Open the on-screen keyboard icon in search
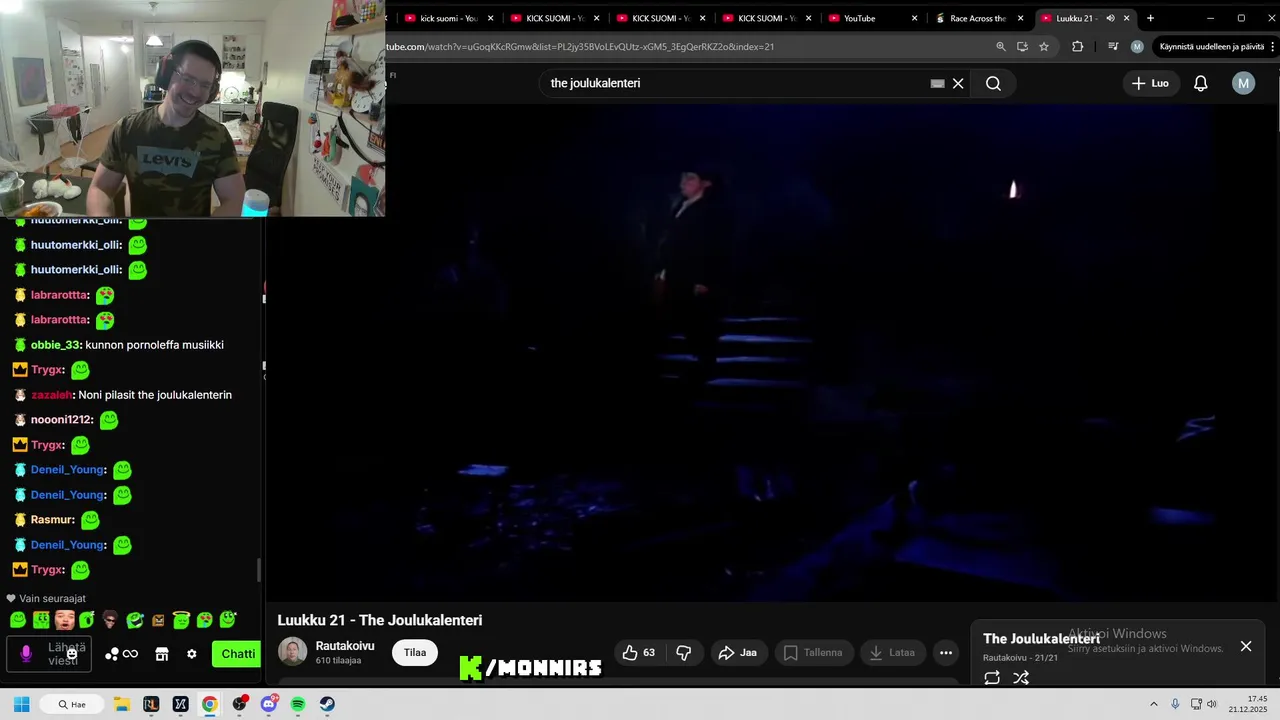The width and height of the screenshot is (1280, 720). coord(937,84)
